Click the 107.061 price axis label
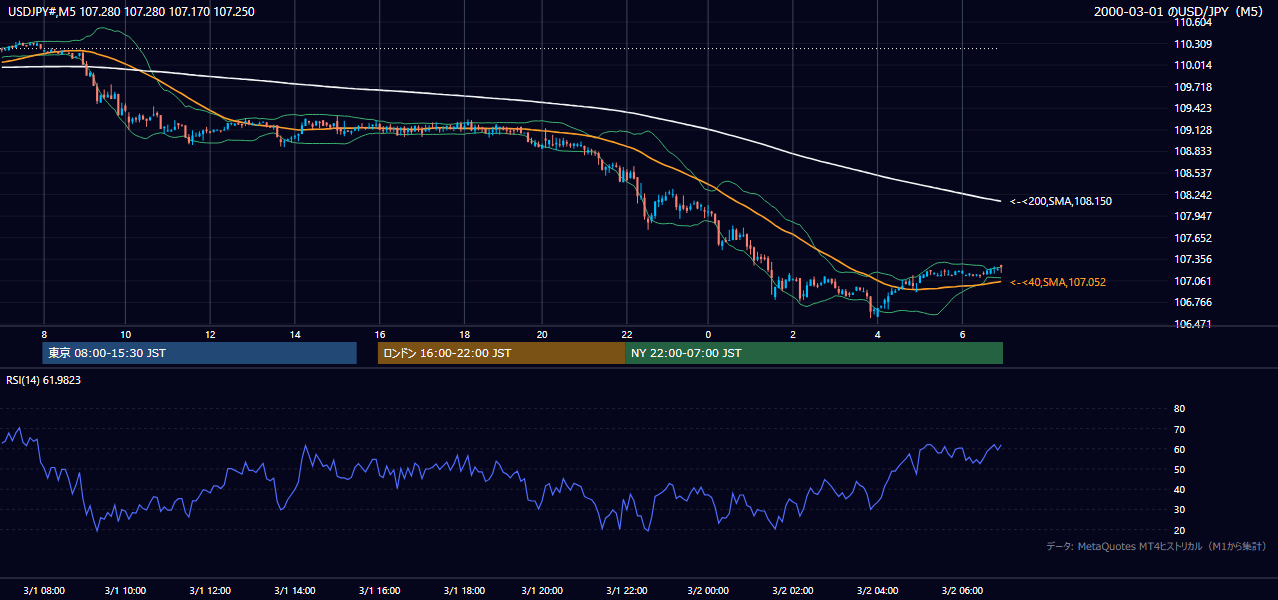 (1194, 281)
